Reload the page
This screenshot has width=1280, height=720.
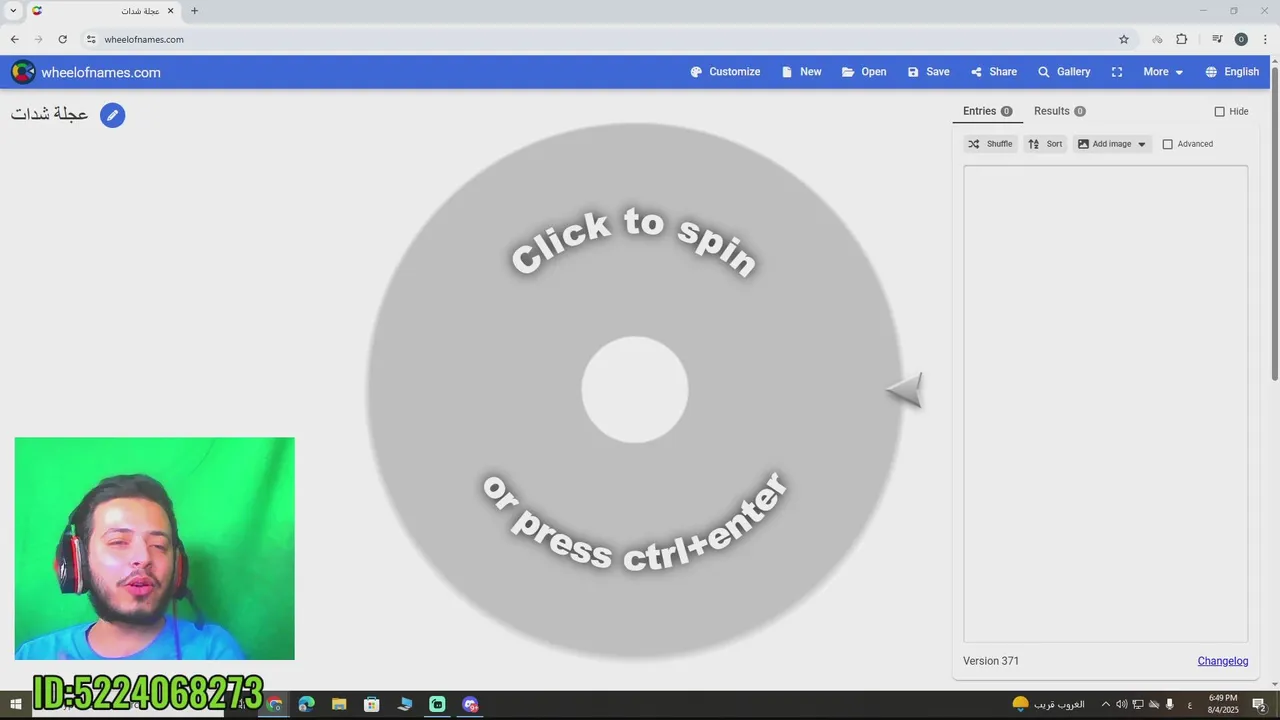62,39
